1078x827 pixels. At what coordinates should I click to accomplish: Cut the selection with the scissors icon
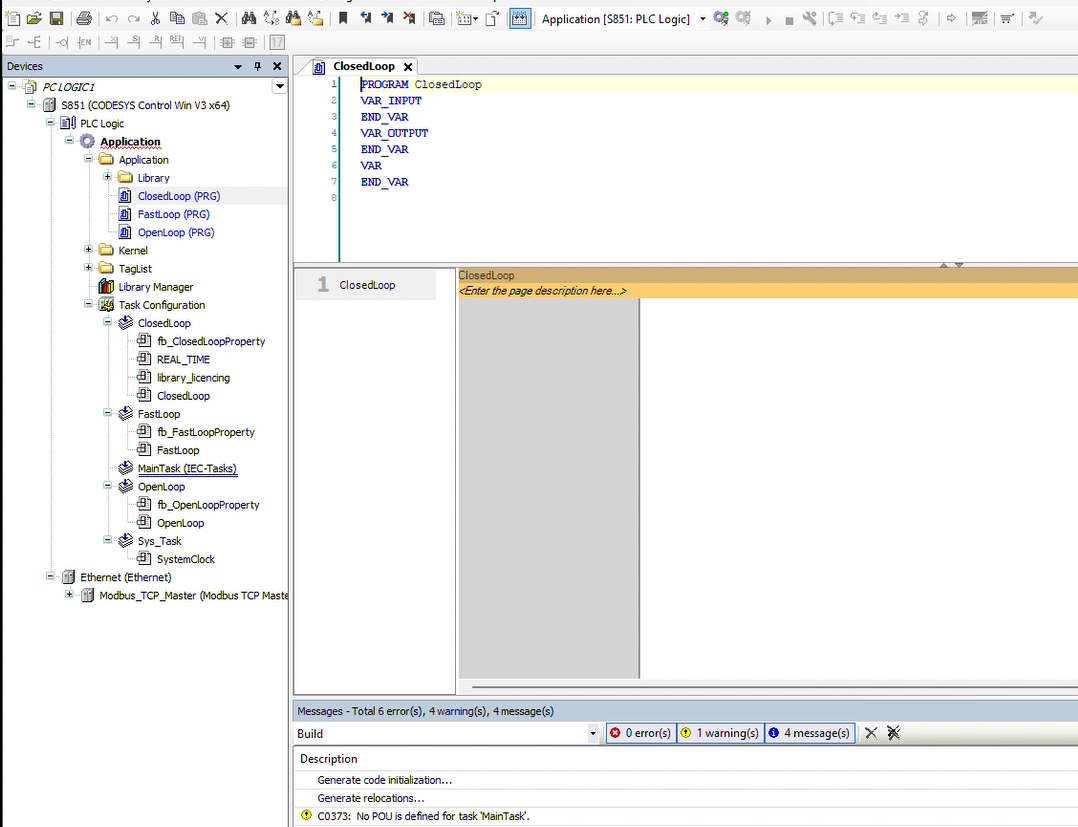[x=155, y=19]
